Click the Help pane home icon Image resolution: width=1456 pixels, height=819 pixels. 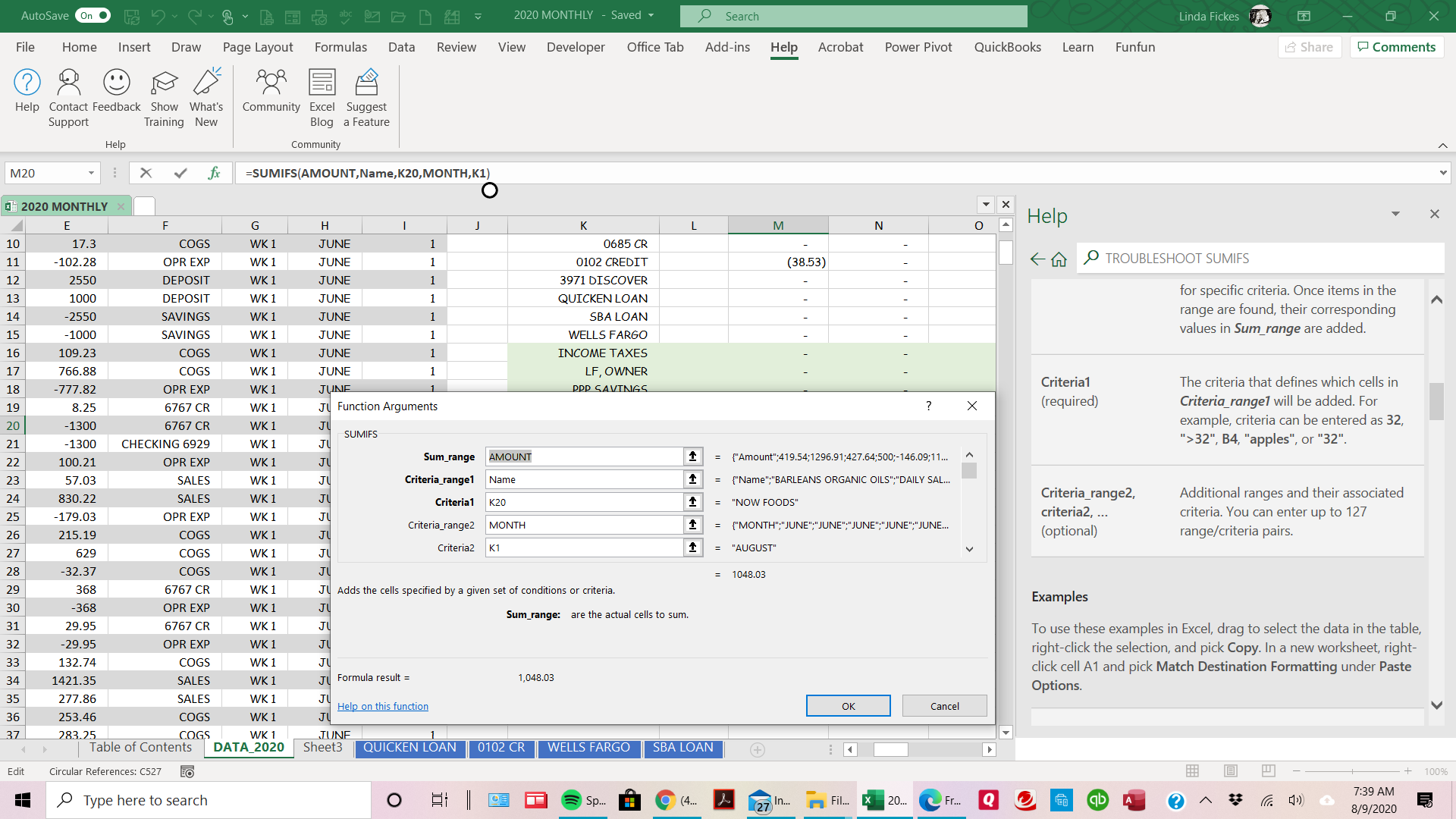1059,259
